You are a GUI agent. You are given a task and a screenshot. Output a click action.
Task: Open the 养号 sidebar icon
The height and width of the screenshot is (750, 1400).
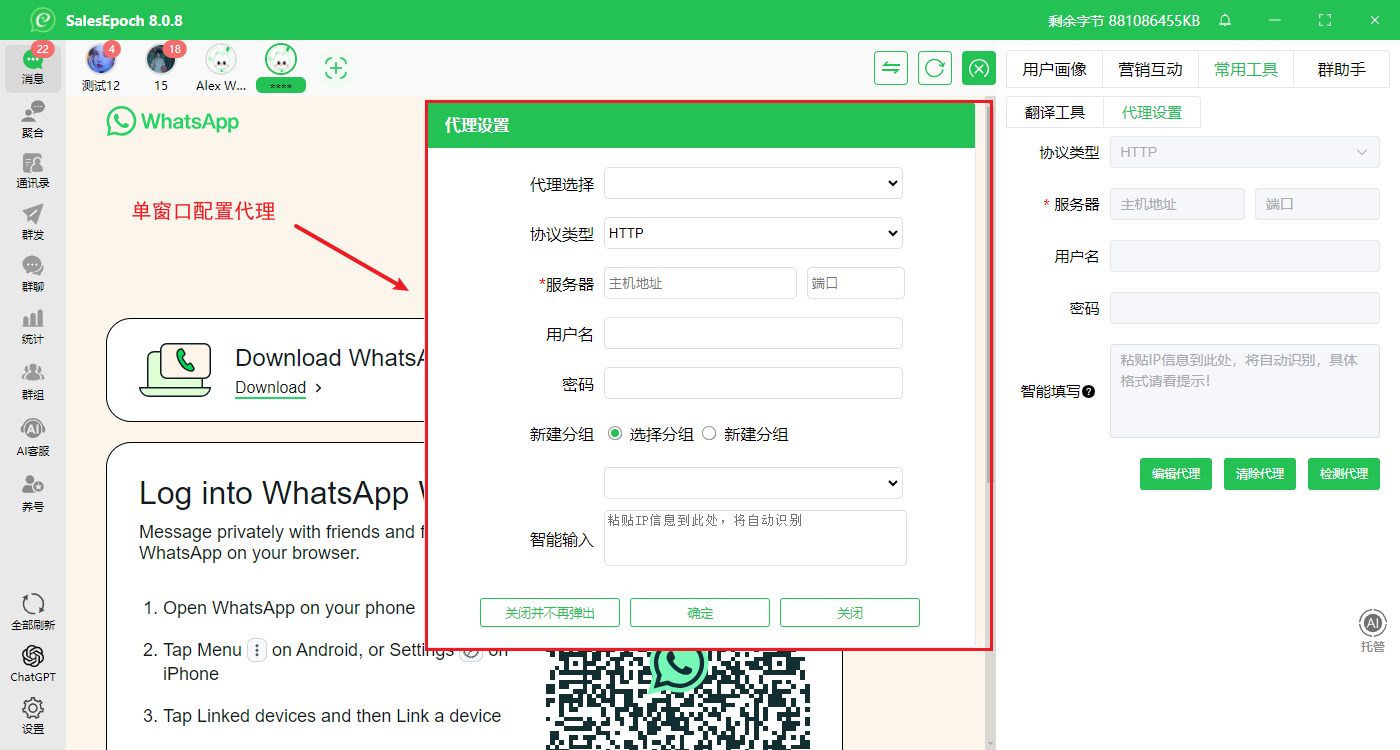tap(33, 493)
